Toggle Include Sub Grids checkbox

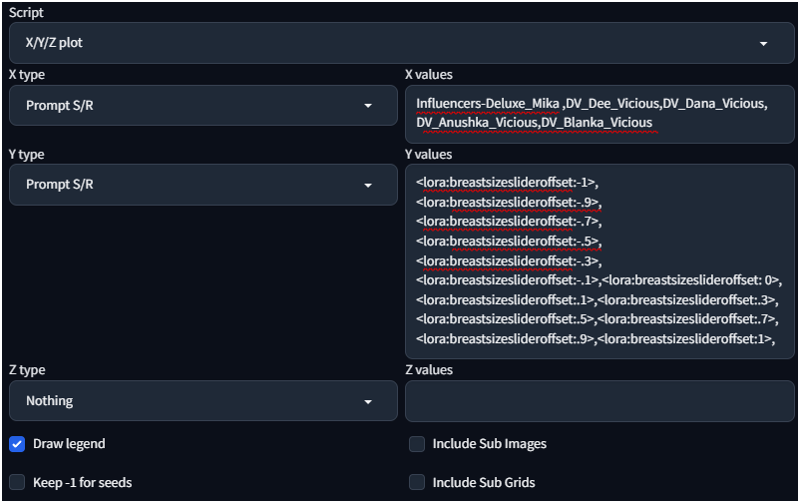[417, 482]
